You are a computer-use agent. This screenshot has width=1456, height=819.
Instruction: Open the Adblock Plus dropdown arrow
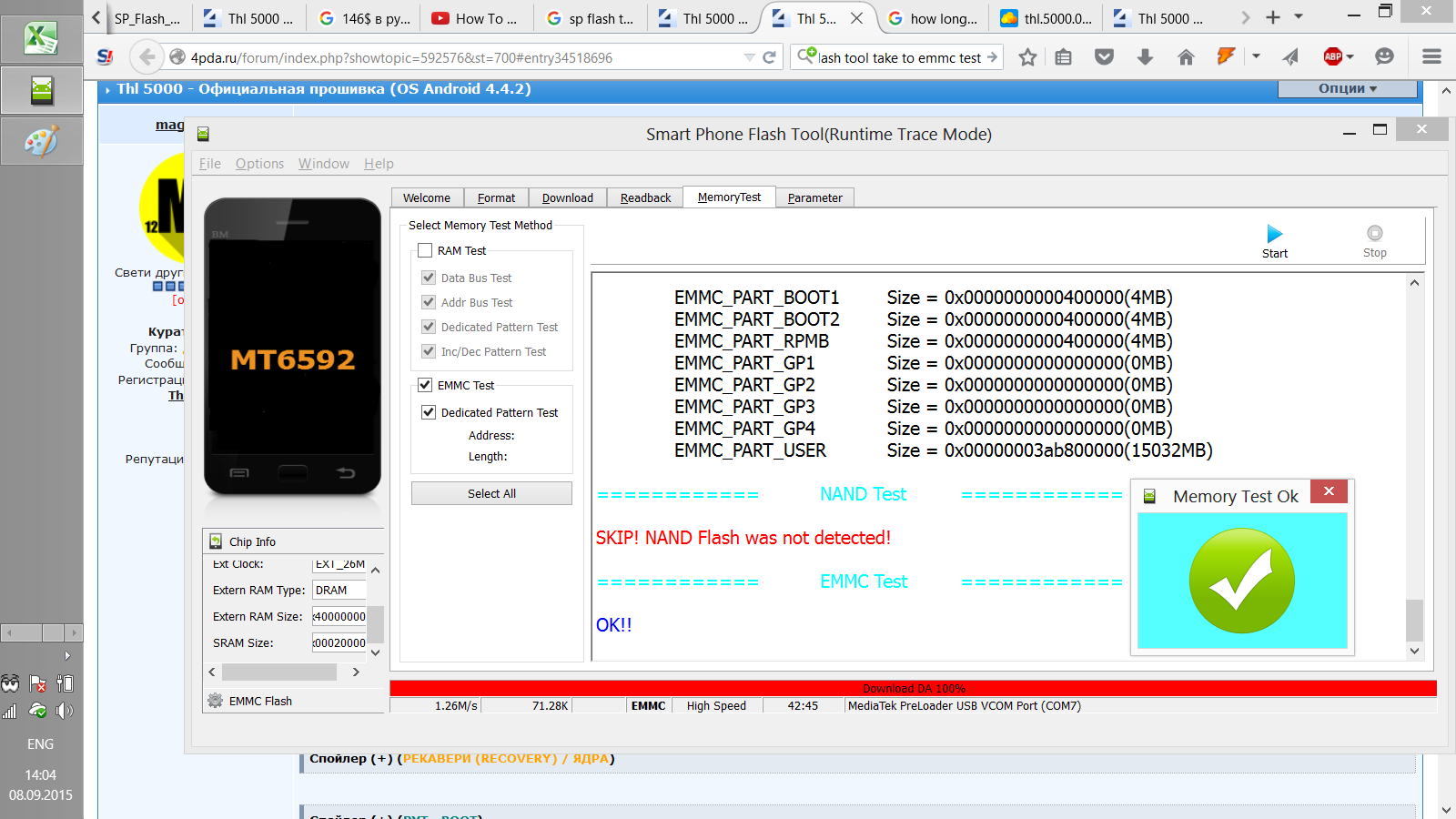click(x=1350, y=56)
